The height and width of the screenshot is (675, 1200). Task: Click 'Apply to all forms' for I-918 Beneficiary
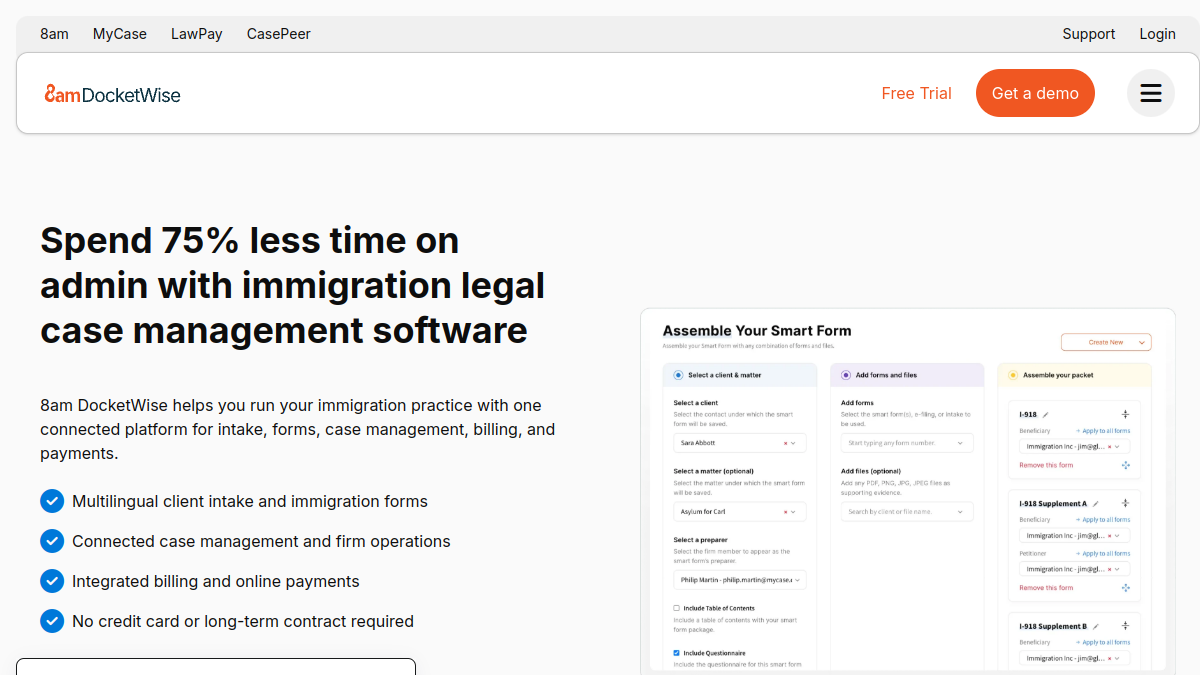coord(1103,431)
